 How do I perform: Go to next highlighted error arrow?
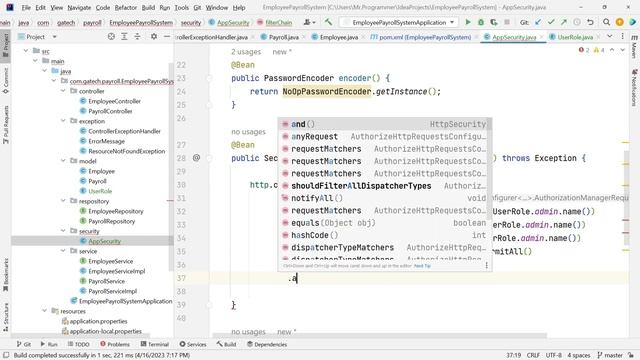click(622, 50)
